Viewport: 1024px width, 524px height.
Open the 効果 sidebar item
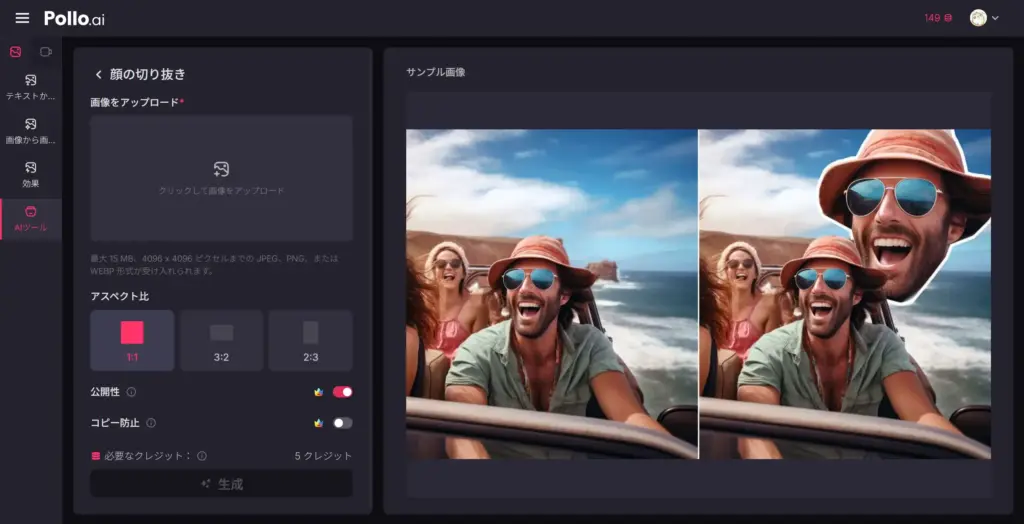point(31,174)
